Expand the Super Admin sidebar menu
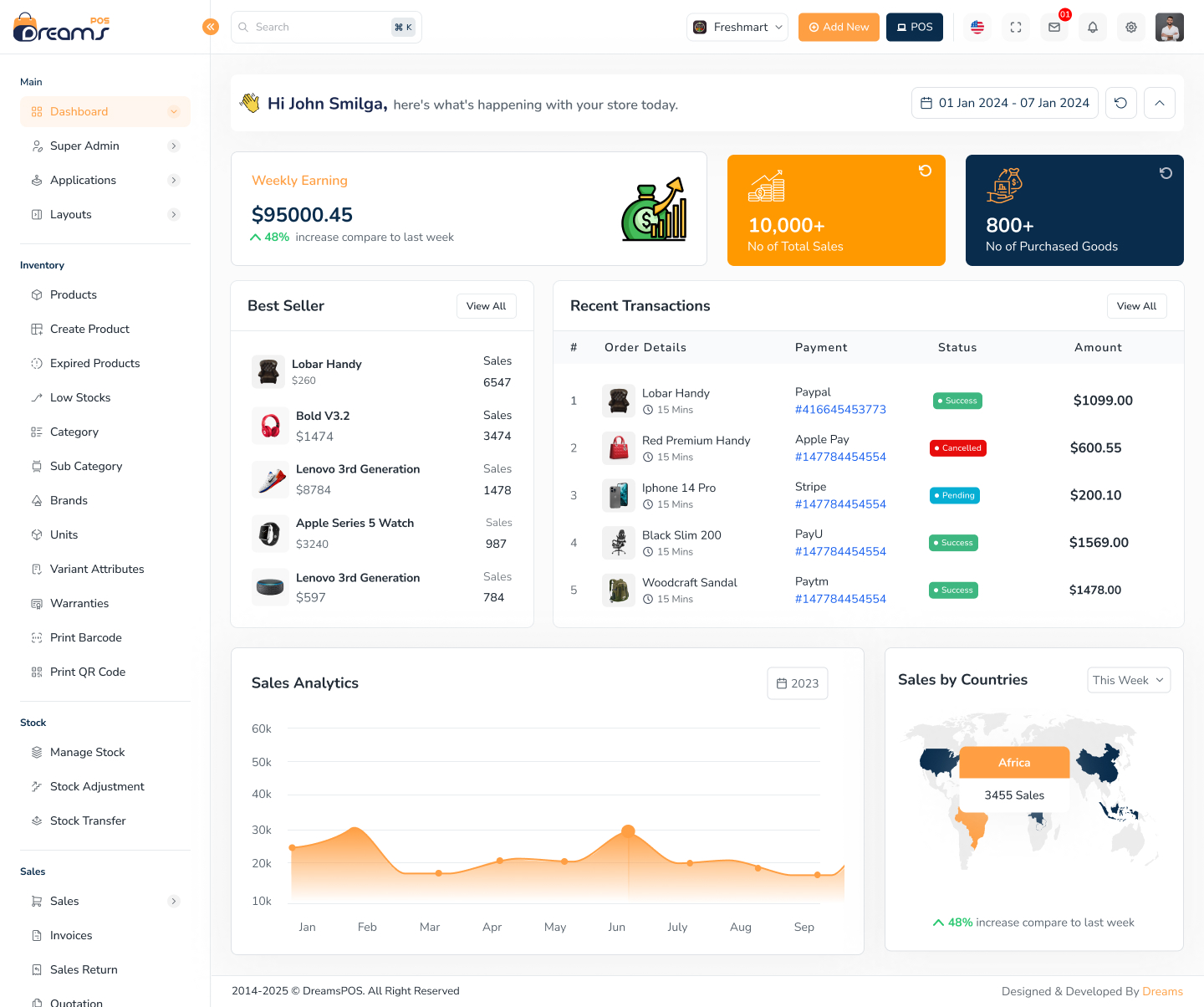1204x1007 pixels. click(84, 146)
